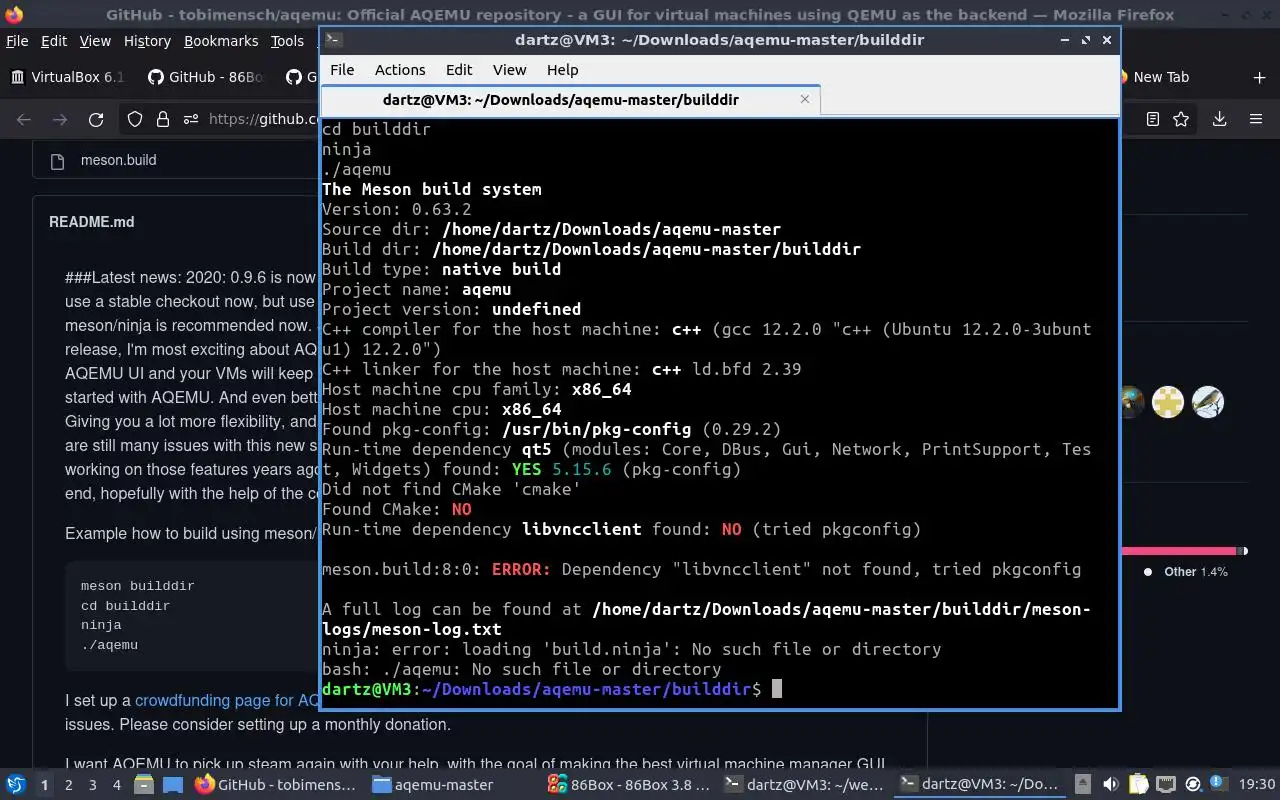Activate the dartz@VM3: ~/we… terminal taskbar entry
The height and width of the screenshot is (800, 1280).
tap(806, 785)
